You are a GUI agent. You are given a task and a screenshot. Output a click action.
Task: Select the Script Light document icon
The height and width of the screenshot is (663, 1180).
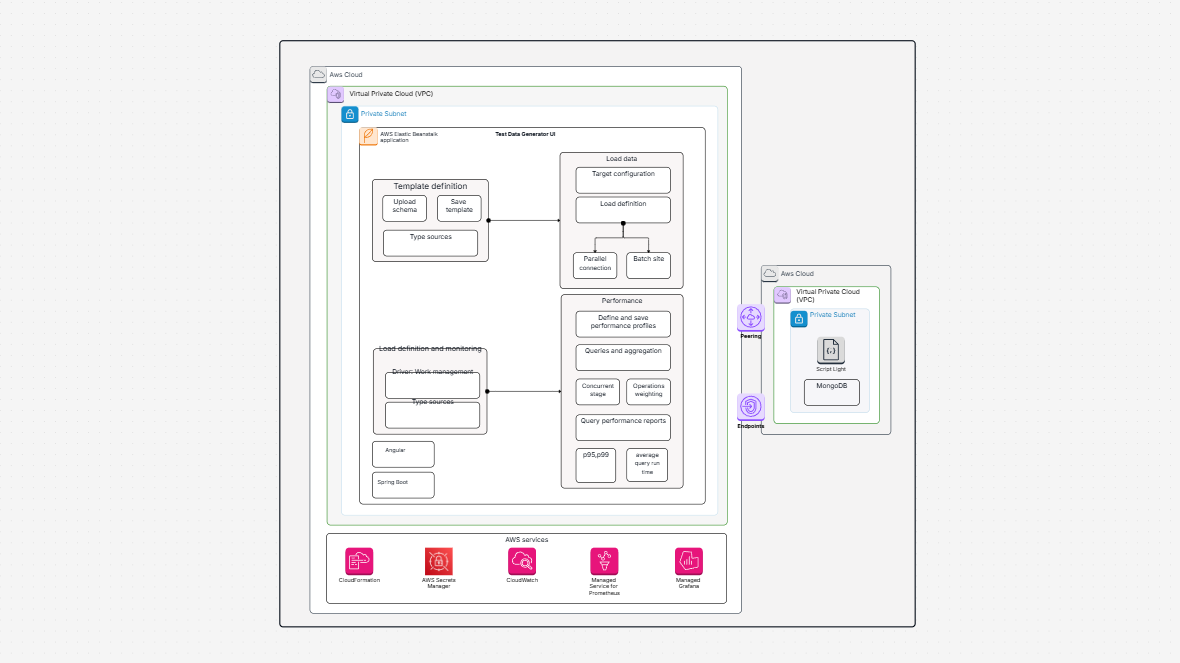coord(831,350)
